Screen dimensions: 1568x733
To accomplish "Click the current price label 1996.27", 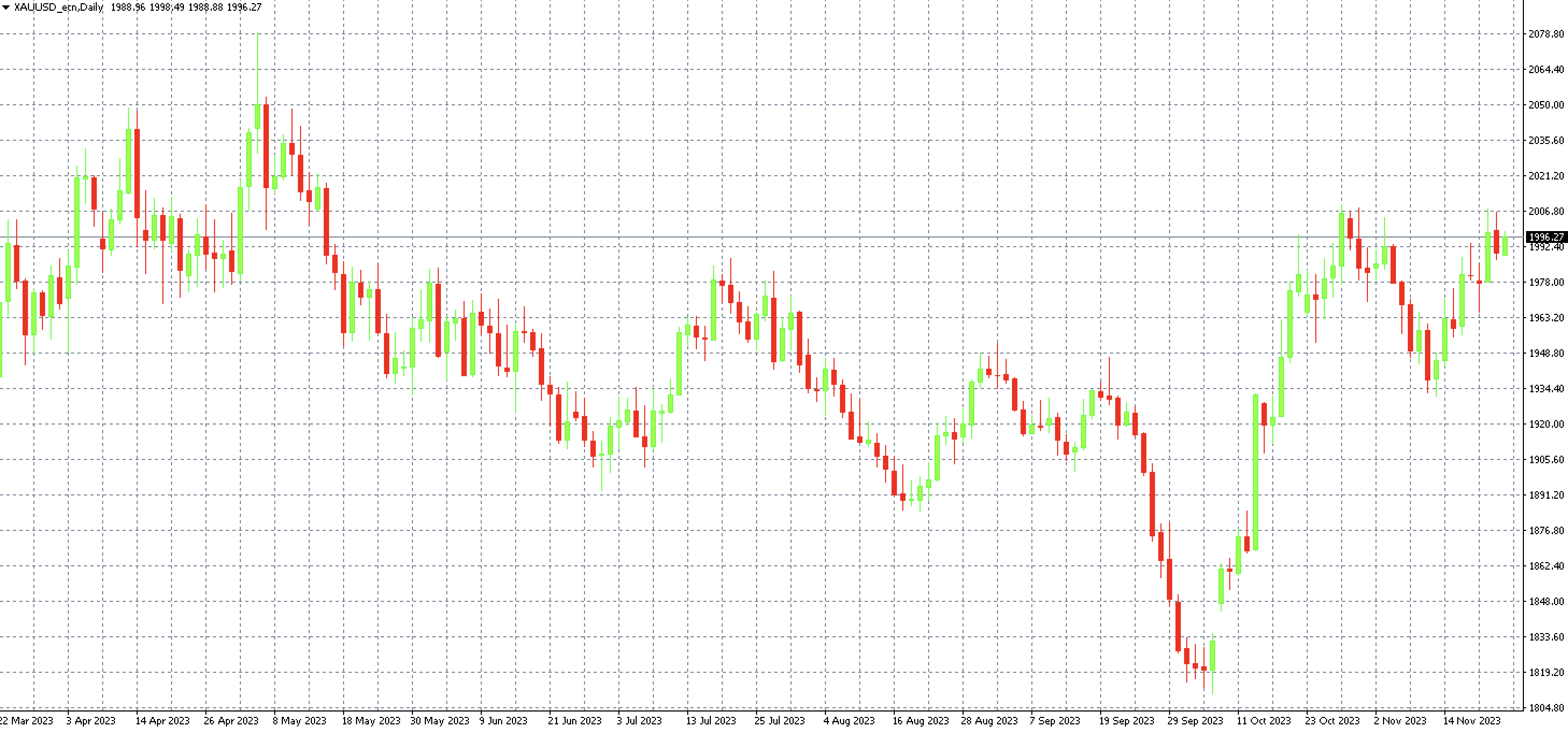I will 1546,236.
